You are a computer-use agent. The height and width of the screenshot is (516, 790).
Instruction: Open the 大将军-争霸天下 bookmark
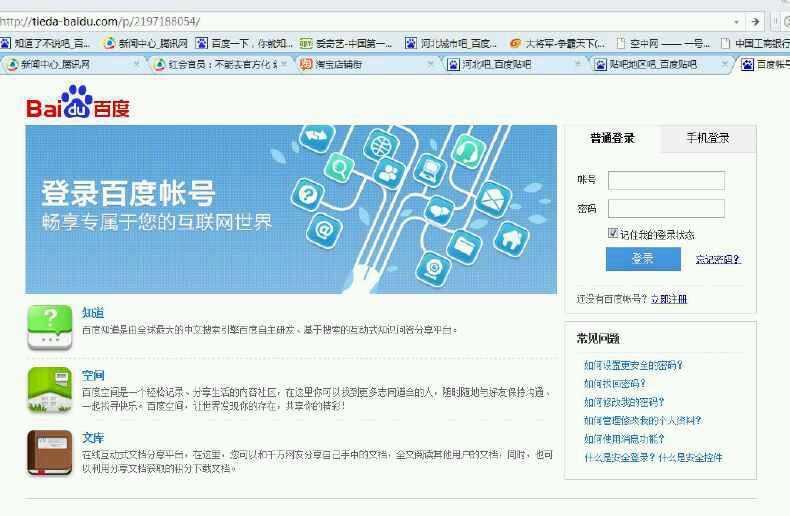pyautogui.click(x=558, y=43)
